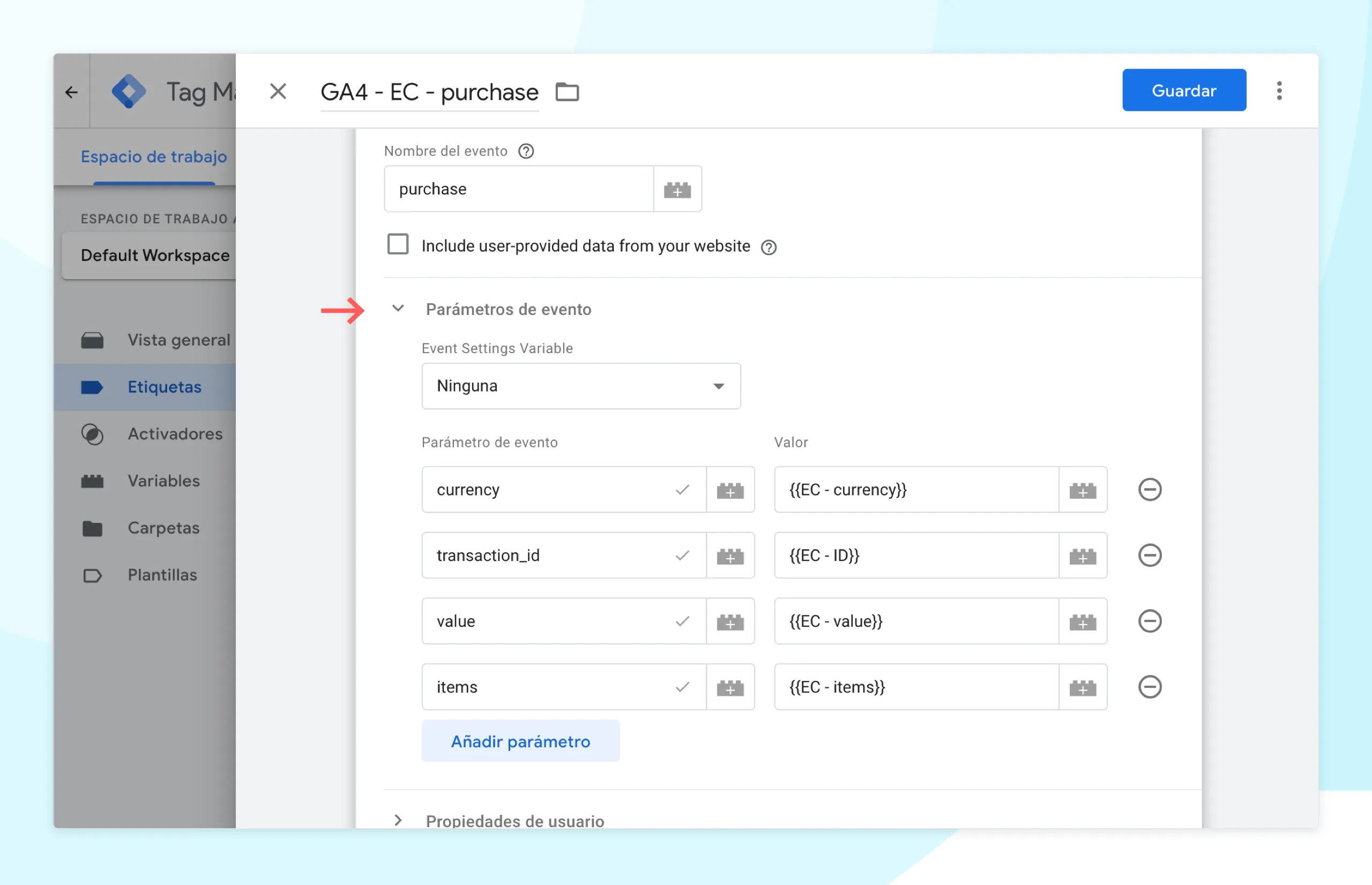The image size is (1372, 885).
Task: Click the variable picker icon next to value
Action: pyautogui.click(x=1083, y=620)
